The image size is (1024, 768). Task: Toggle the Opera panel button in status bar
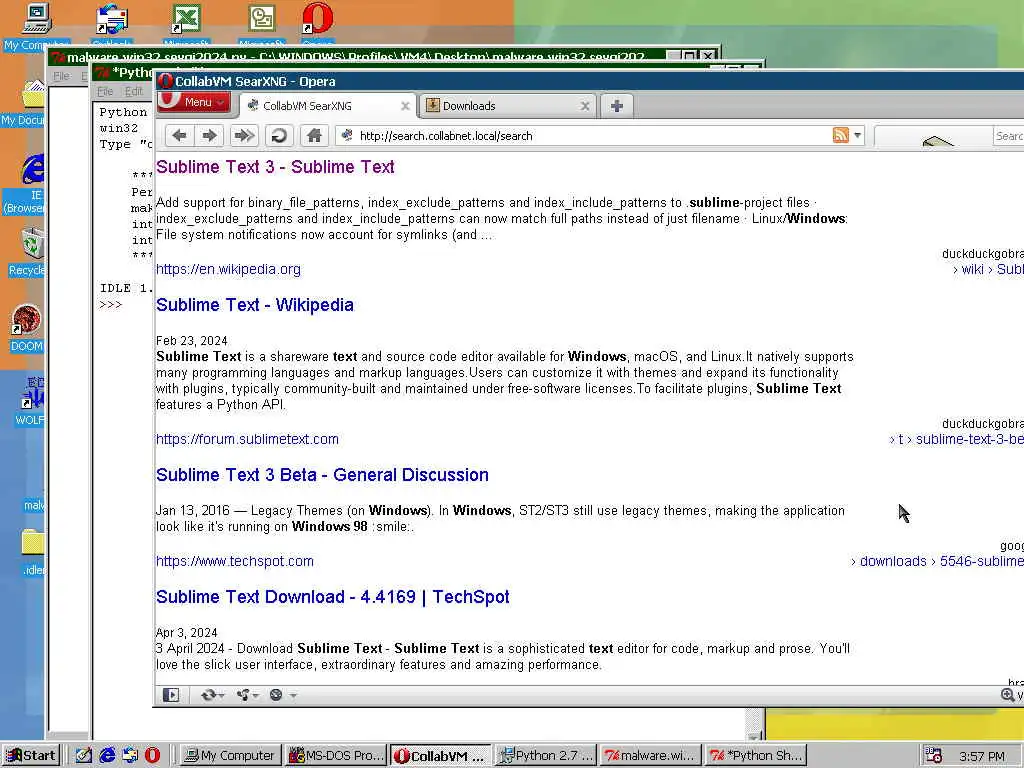point(171,695)
